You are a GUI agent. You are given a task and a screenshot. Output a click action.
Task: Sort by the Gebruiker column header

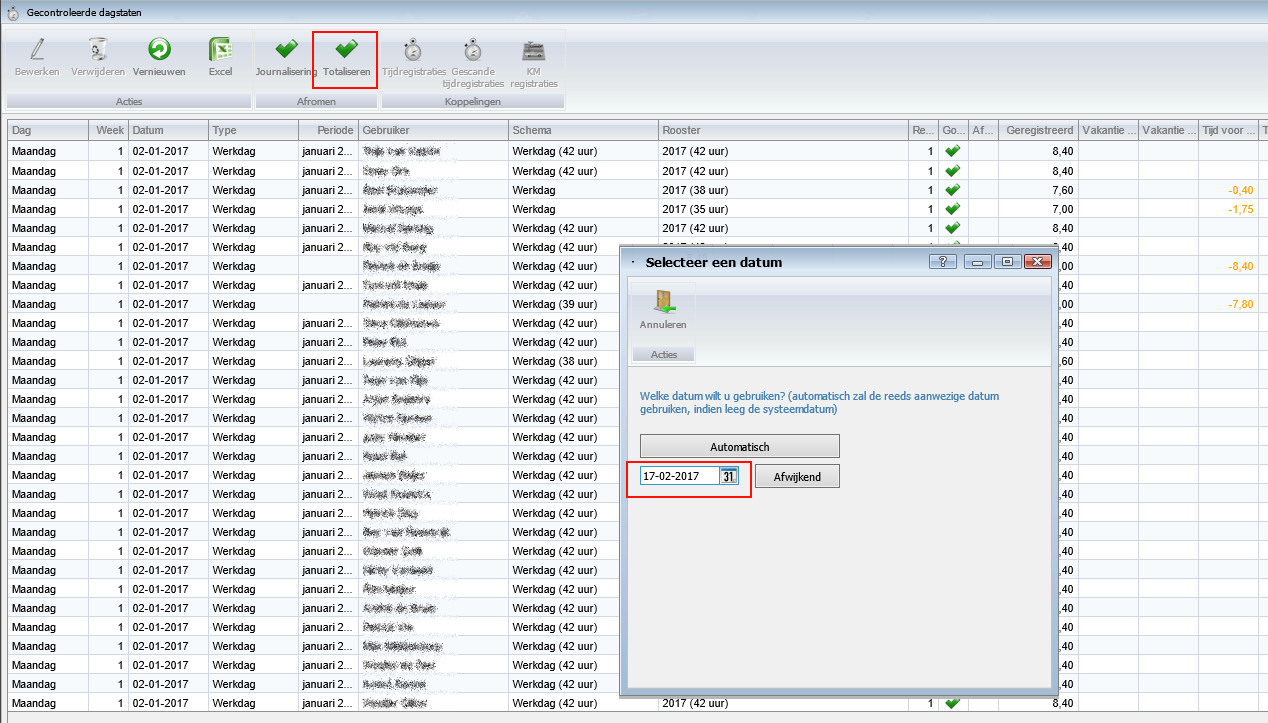point(432,130)
